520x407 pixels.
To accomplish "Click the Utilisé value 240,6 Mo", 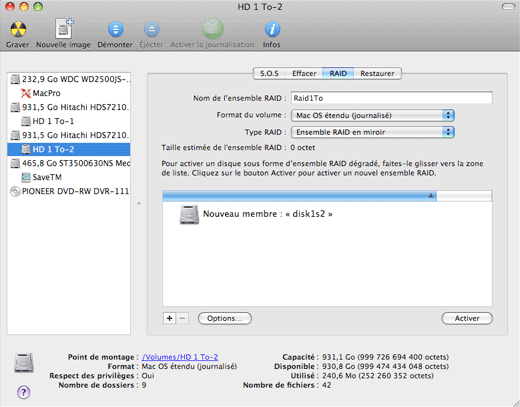I will pos(378,376).
